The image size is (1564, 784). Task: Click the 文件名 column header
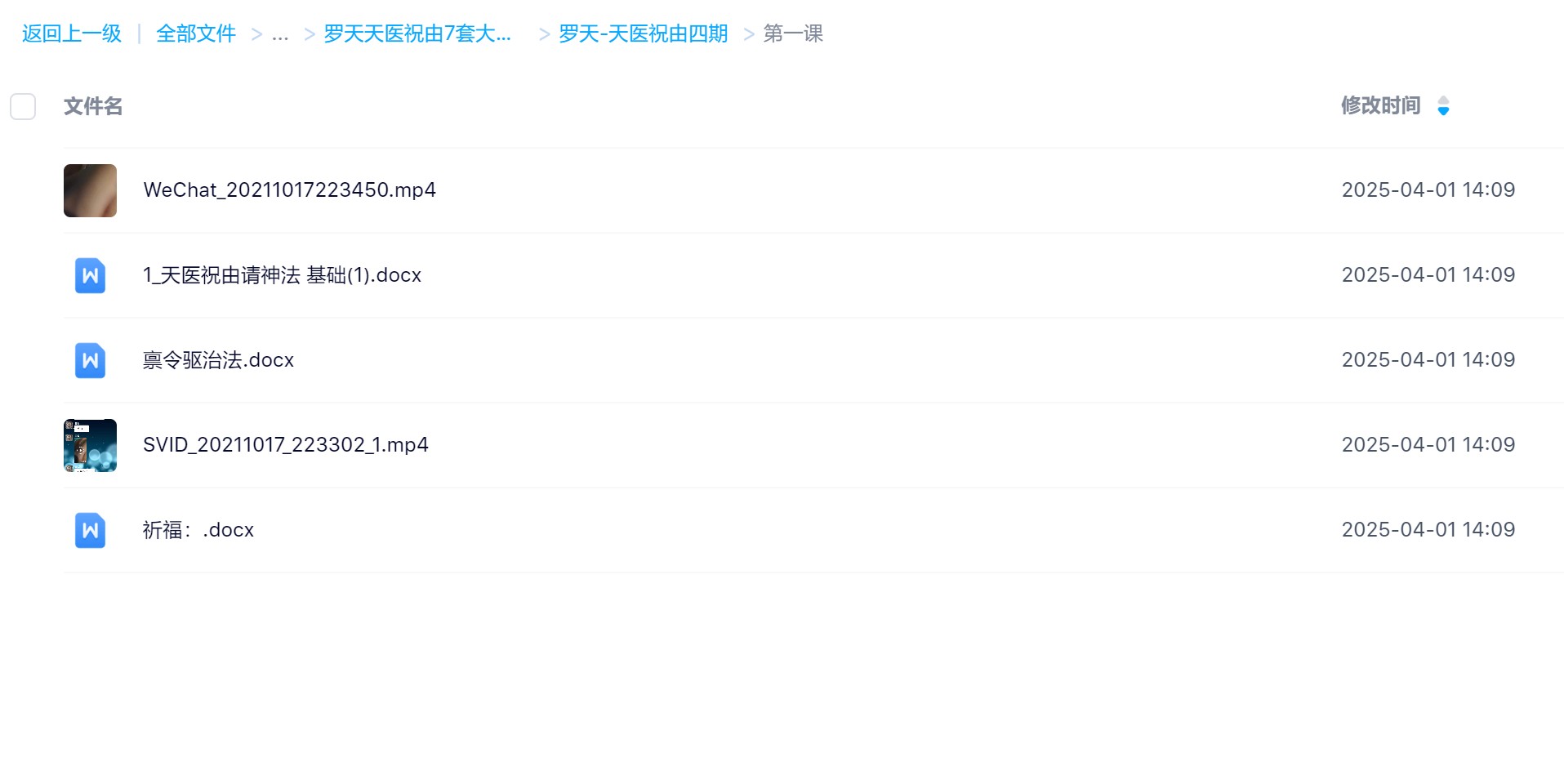tap(93, 106)
